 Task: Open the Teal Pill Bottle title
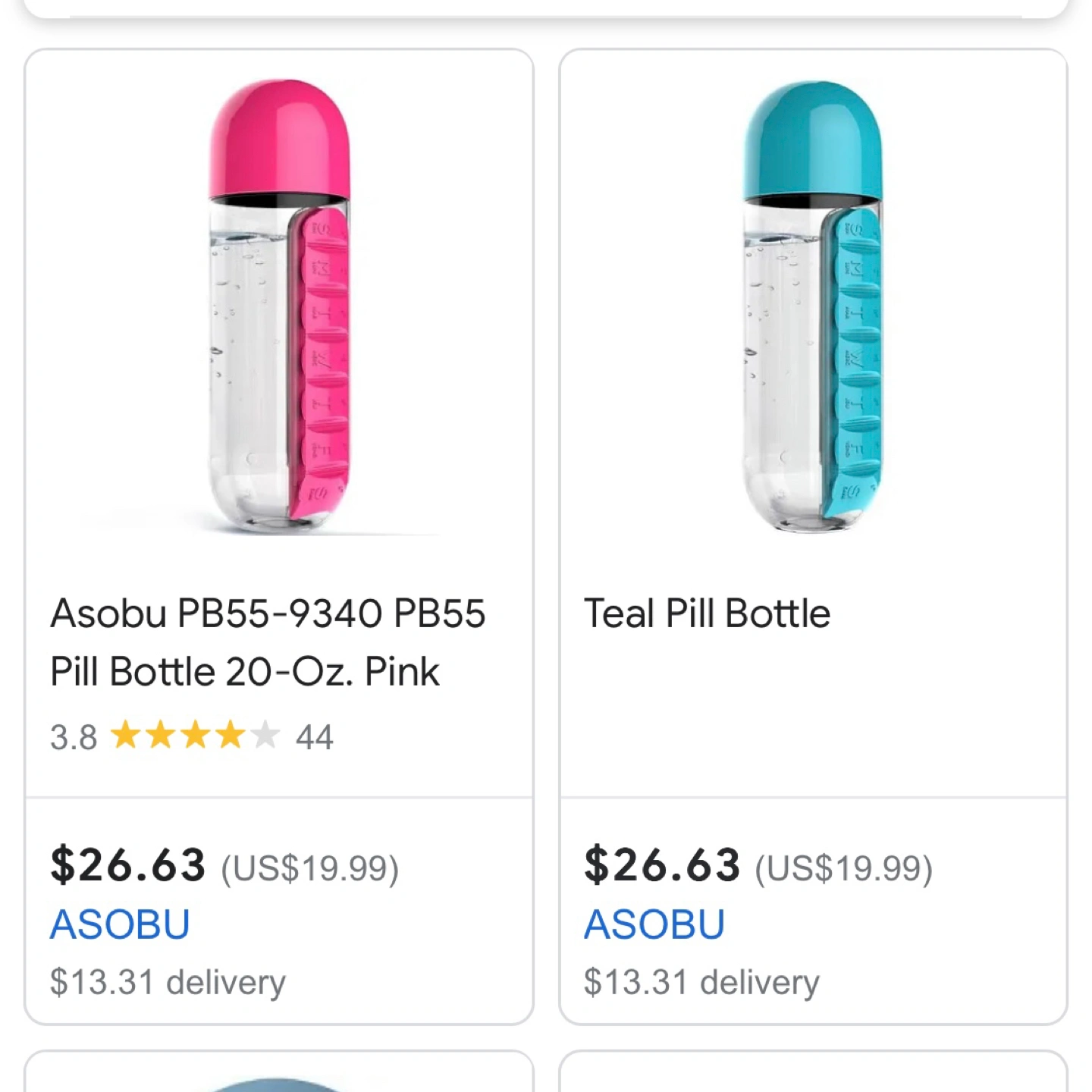707,613
